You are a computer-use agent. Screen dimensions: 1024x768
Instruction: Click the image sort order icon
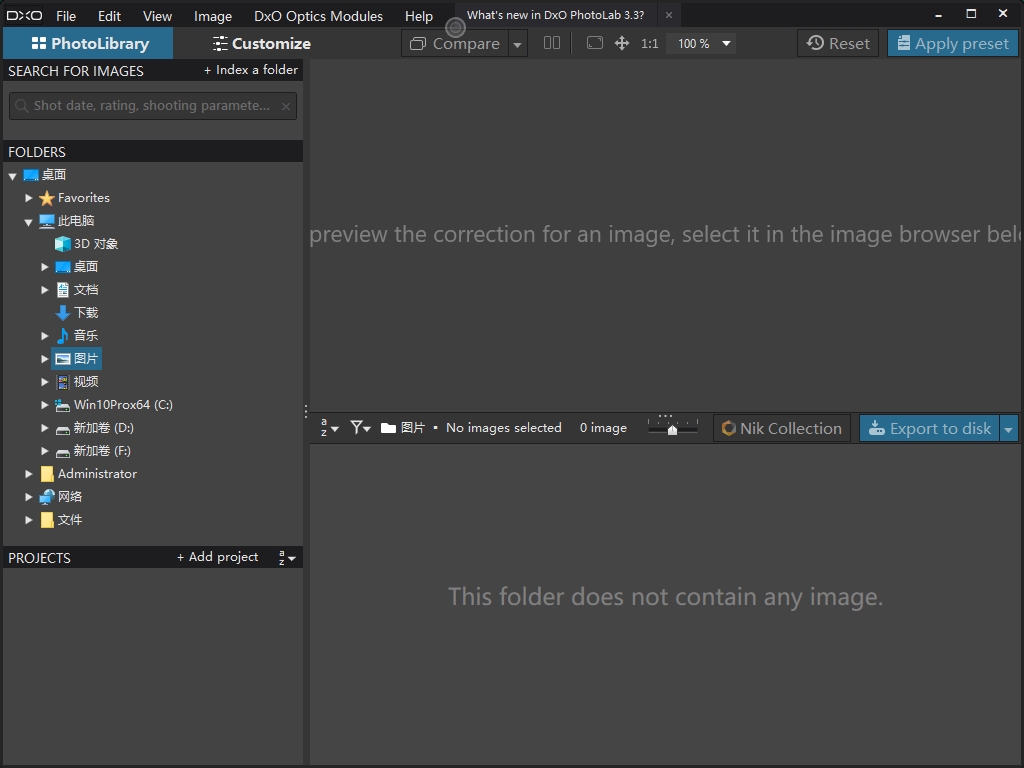(329, 428)
